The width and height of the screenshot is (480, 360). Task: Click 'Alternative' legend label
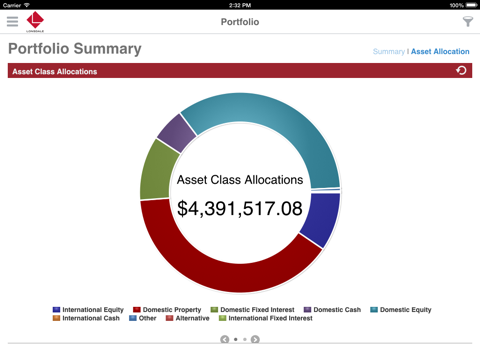click(x=192, y=318)
